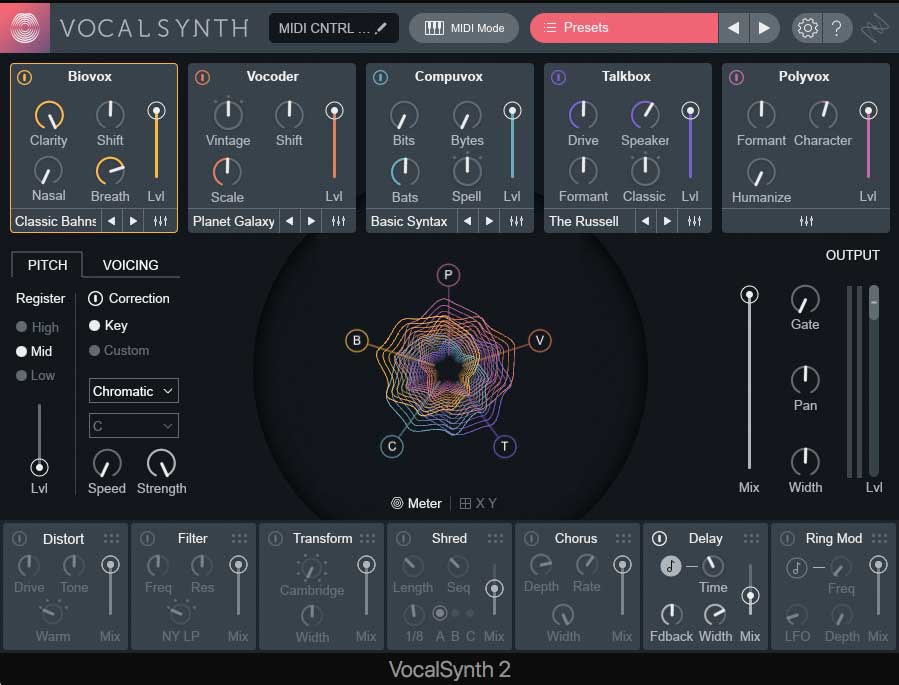Expand the C key dropdown
Screen dimensions: 899x685
pyautogui.click(x=134, y=426)
